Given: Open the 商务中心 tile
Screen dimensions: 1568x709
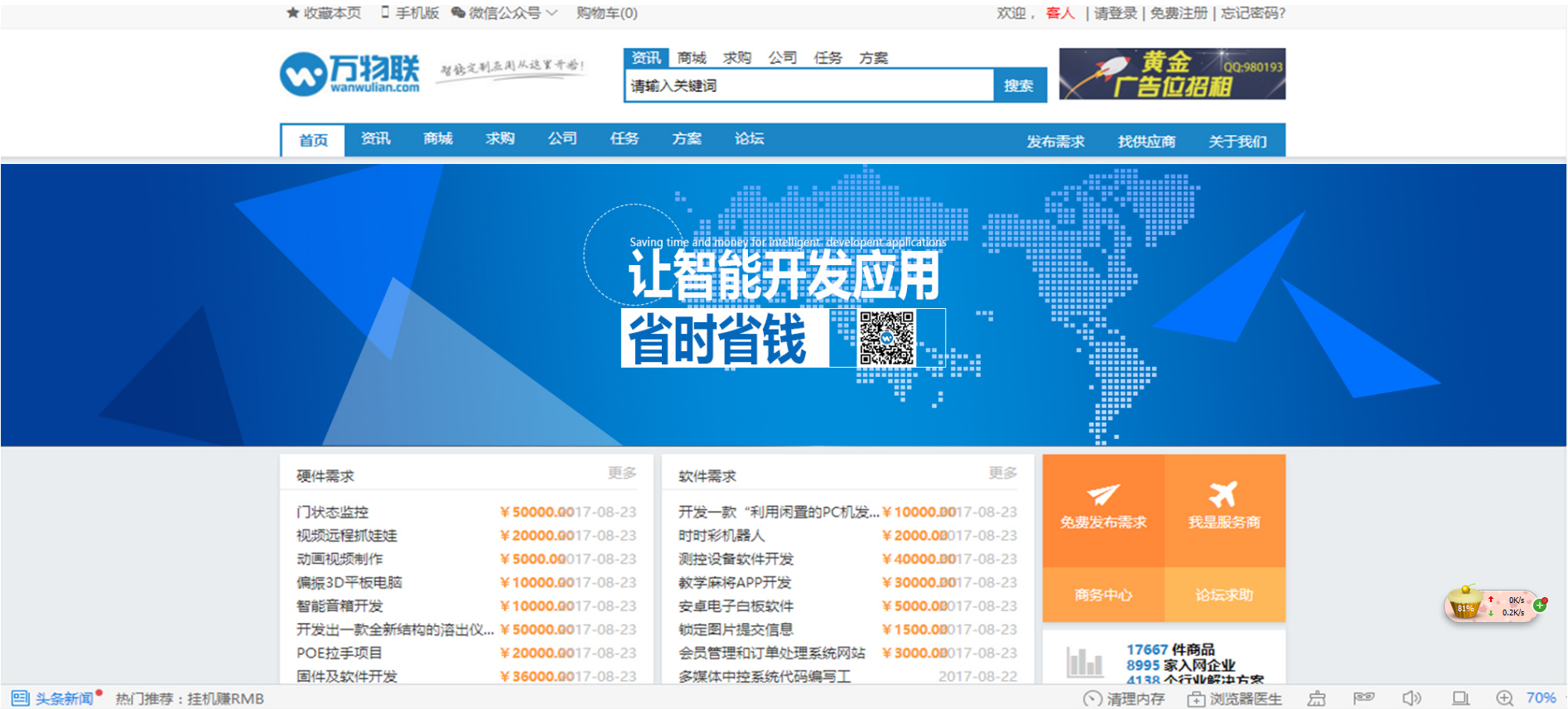Looking at the screenshot, I should (1103, 595).
